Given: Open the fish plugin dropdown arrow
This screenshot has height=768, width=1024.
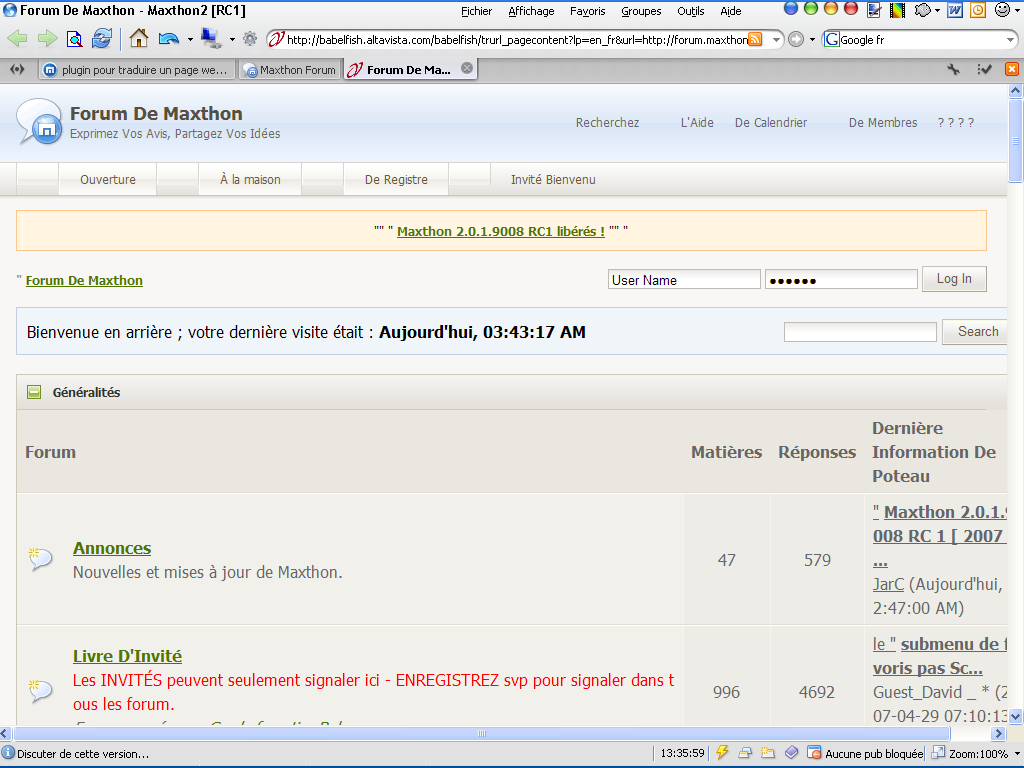Looking at the screenshot, I should tap(937, 10).
